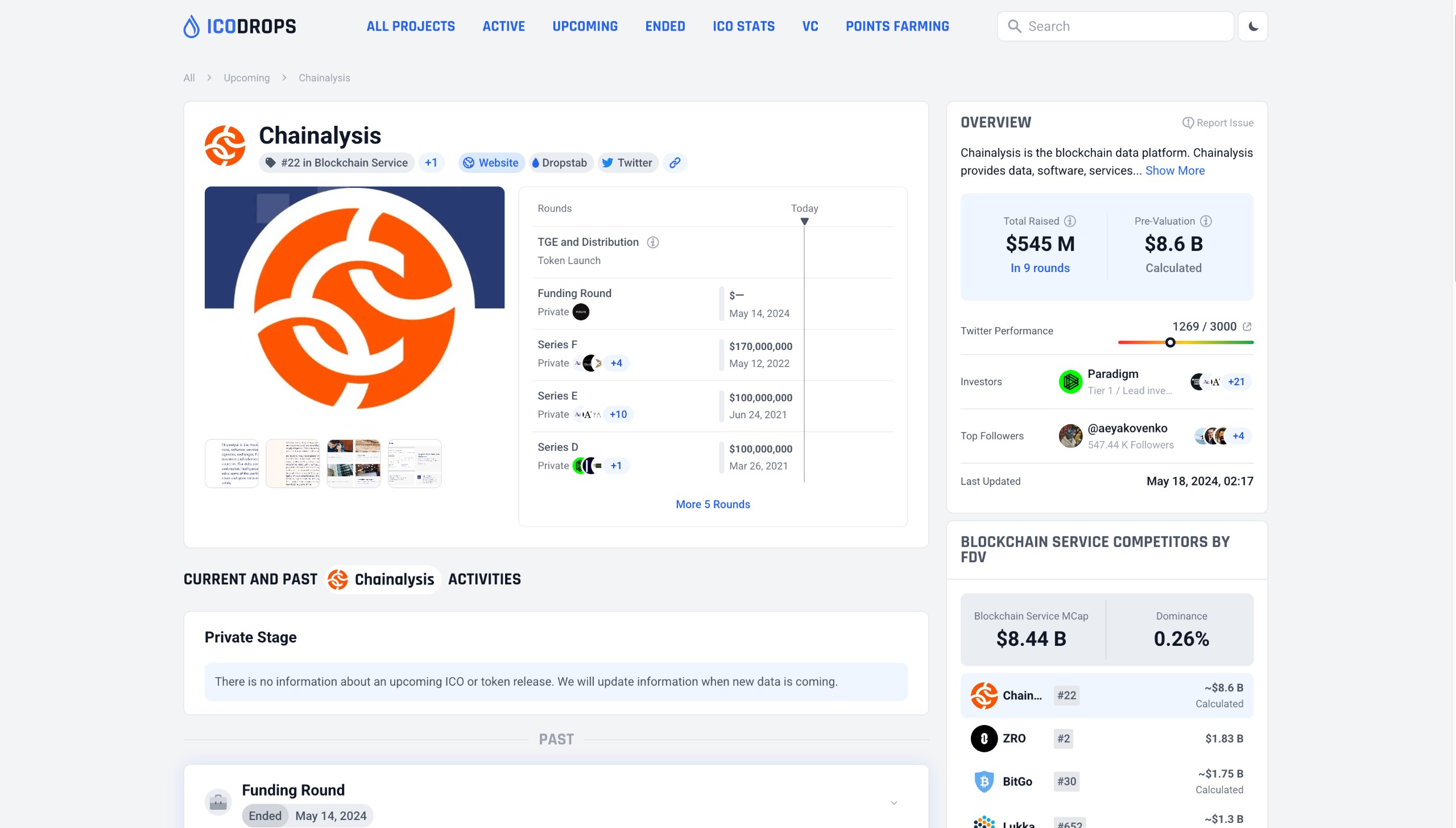Toggle dark mode moon icon
This screenshot has height=828, width=1456.
pyautogui.click(x=1253, y=26)
